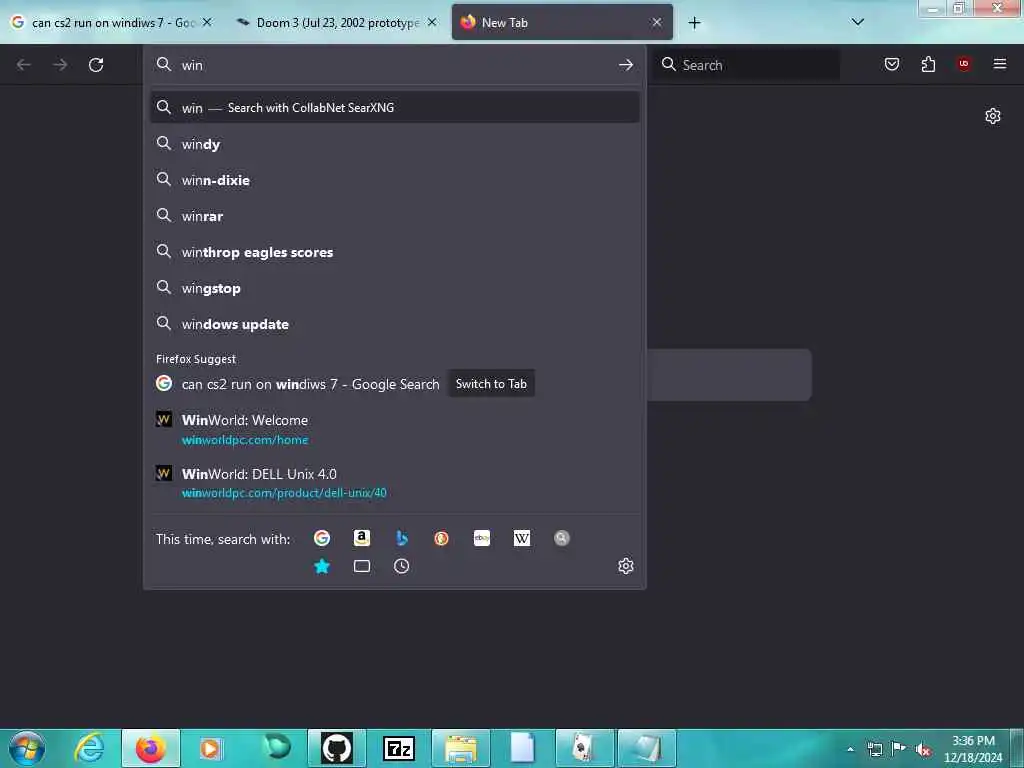The height and width of the screenshot is (768, 1024).
Task: Click the address bar containing 'win'
Action: (394, 65)
